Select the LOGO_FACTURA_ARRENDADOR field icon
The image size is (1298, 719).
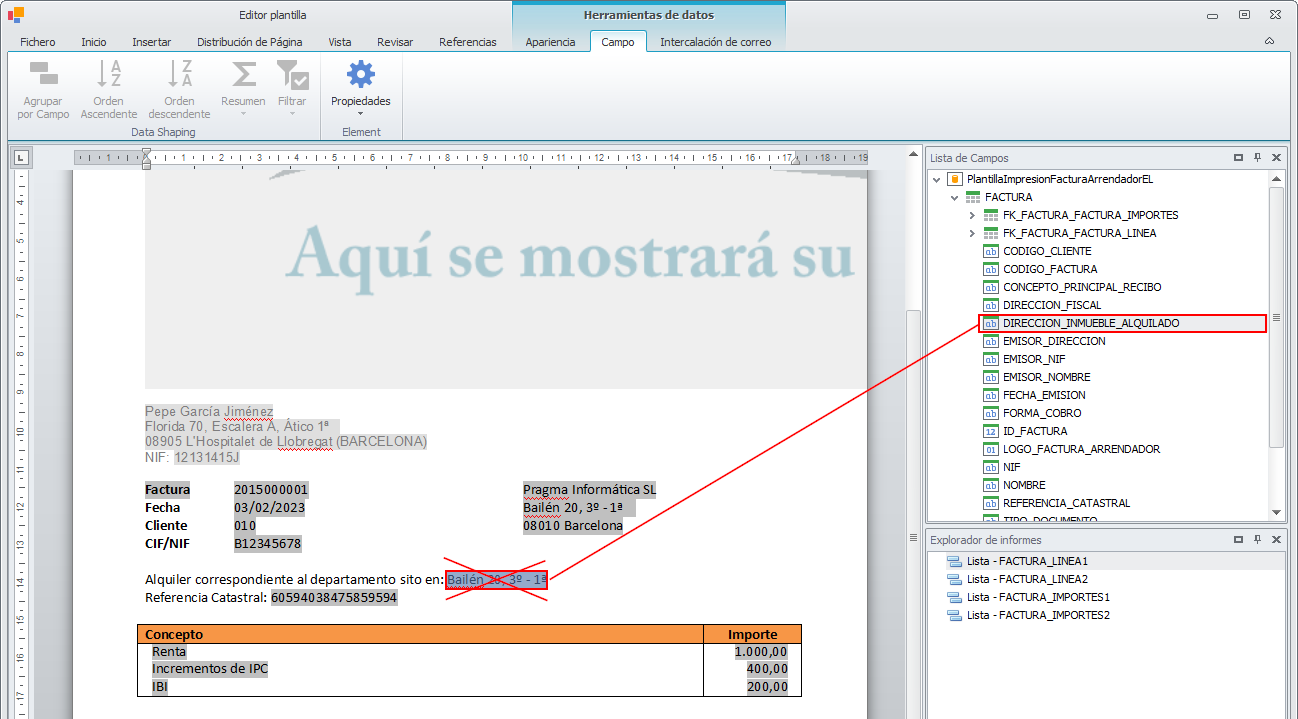991,449
